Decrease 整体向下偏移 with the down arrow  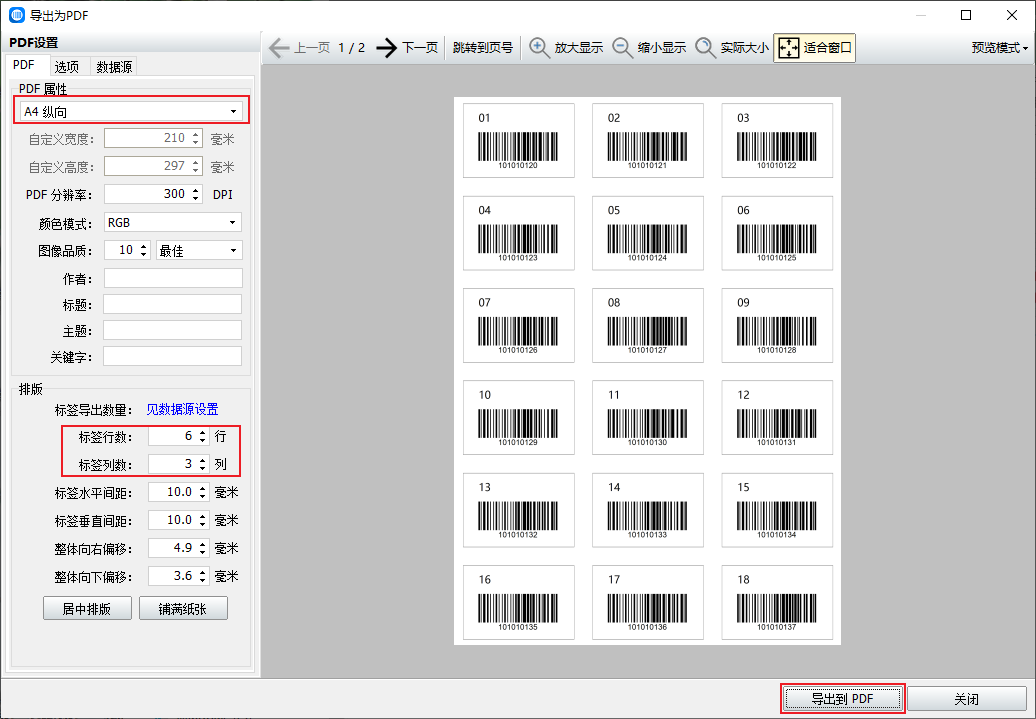(x=203, y=580)
